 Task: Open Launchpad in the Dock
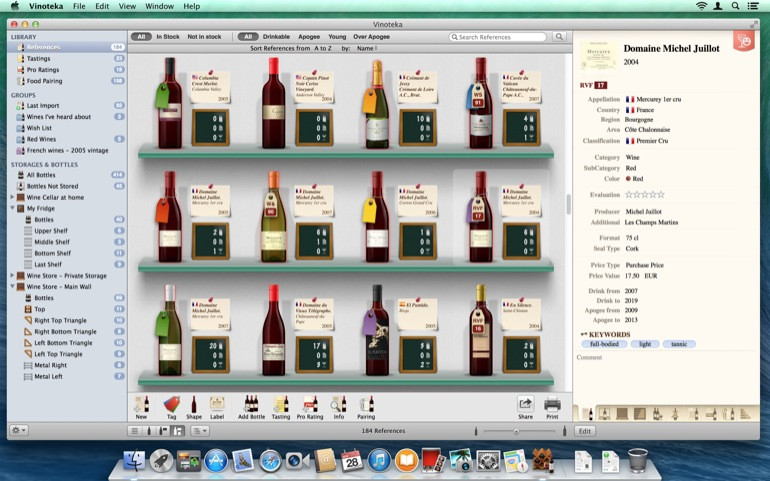coord(161,461)
